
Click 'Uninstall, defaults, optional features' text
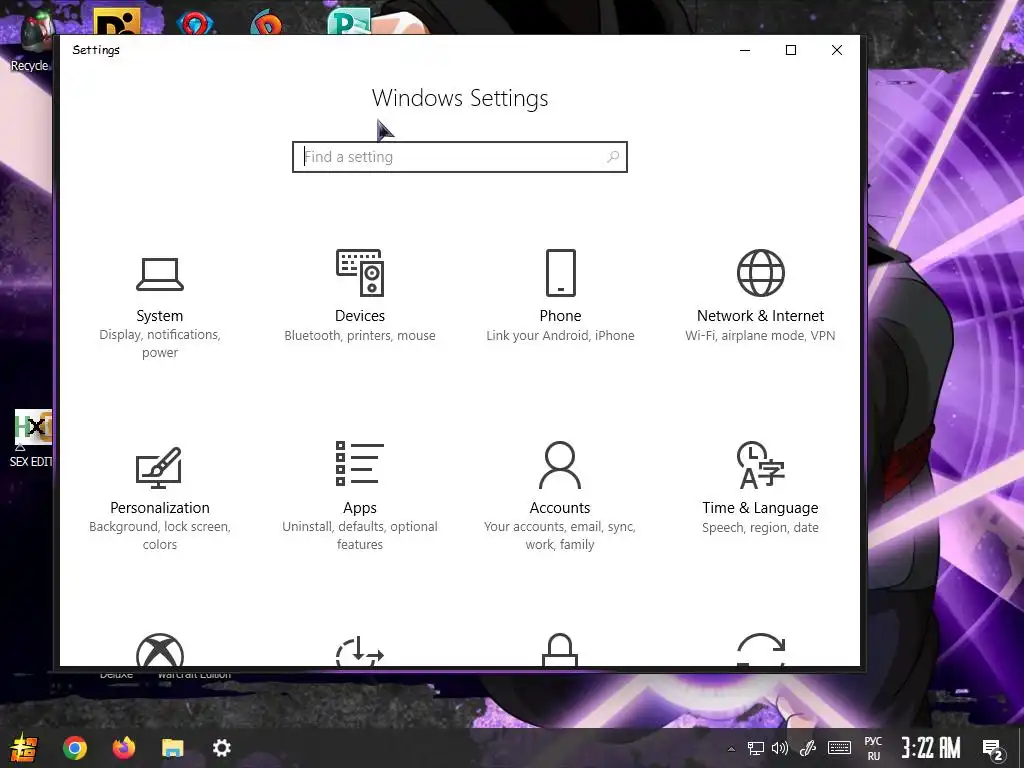coord(360,536)
